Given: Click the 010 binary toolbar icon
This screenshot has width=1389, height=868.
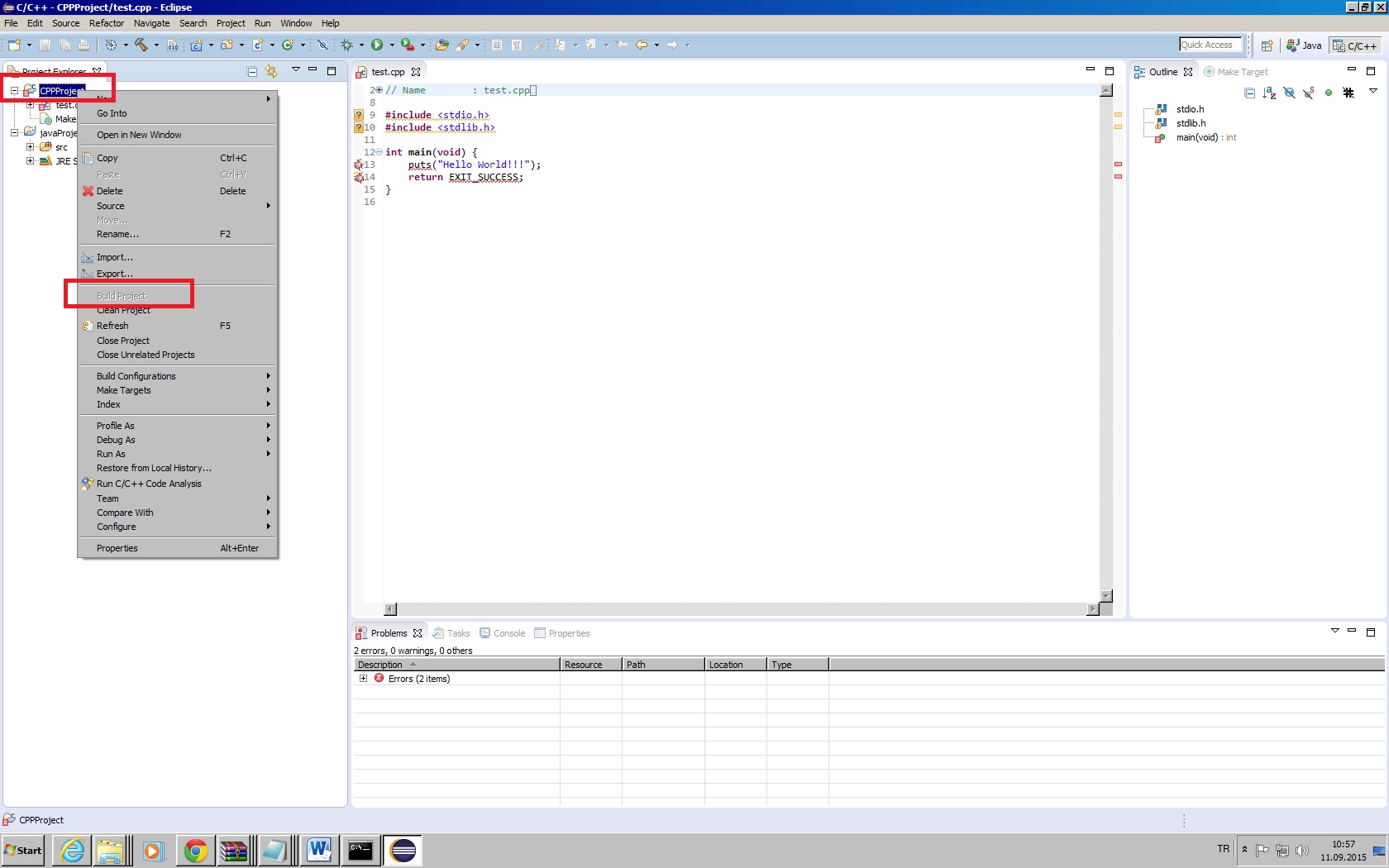Looking at the screenshot, I should pos(172,45).
